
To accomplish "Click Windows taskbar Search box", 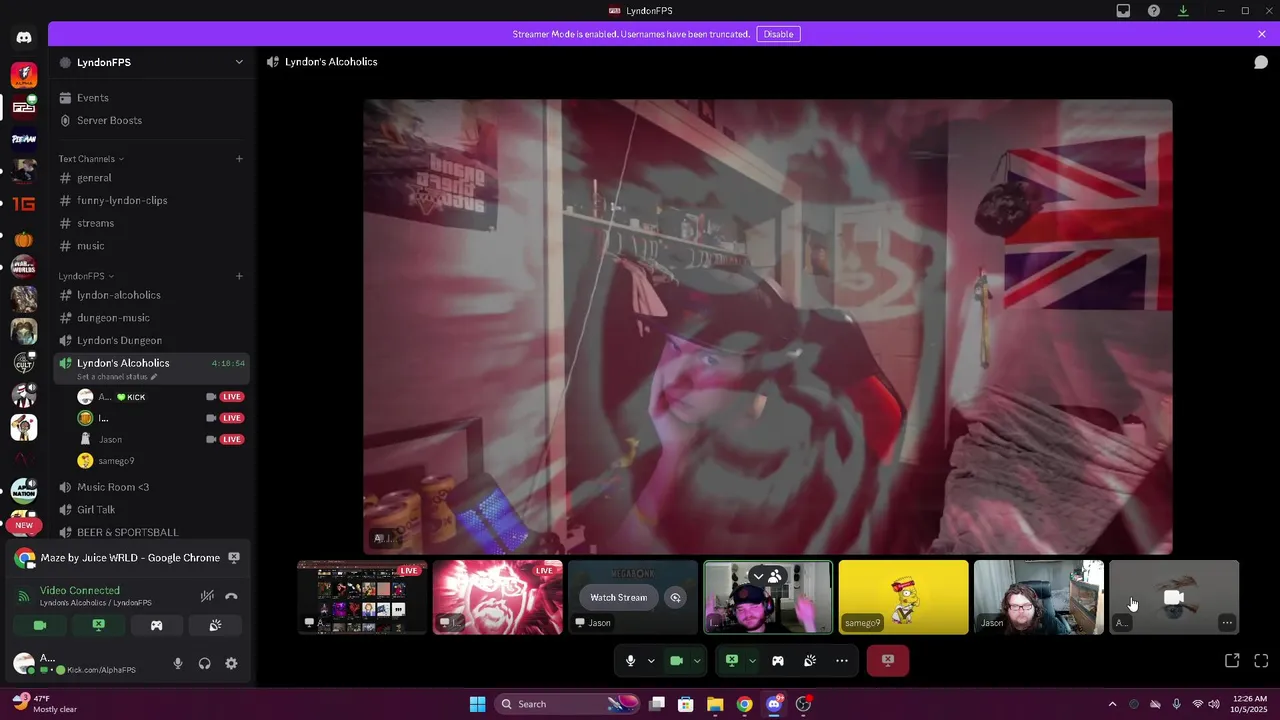I will point(565,704).
